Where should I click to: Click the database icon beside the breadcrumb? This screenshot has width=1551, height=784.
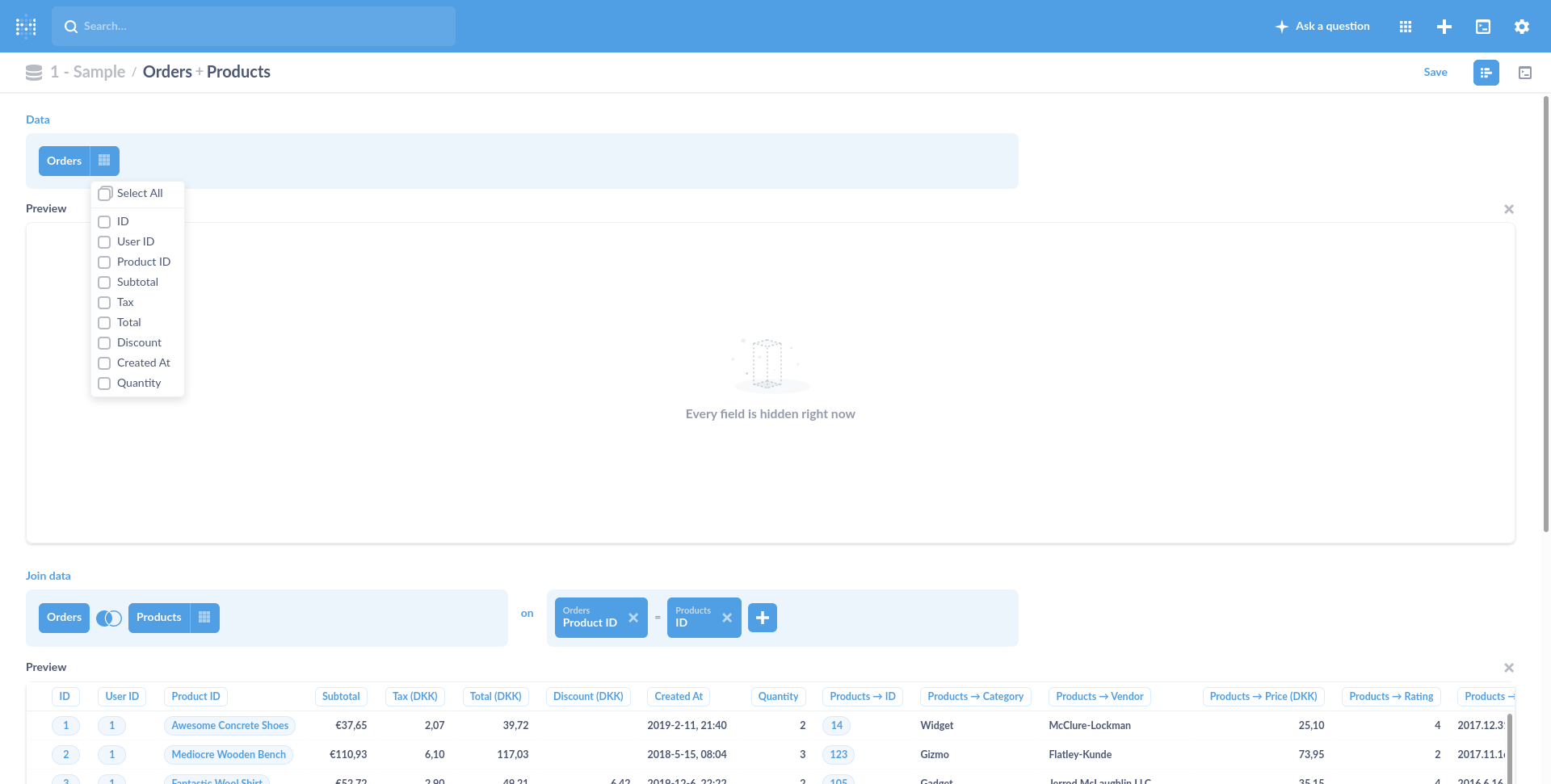[33, 72]
